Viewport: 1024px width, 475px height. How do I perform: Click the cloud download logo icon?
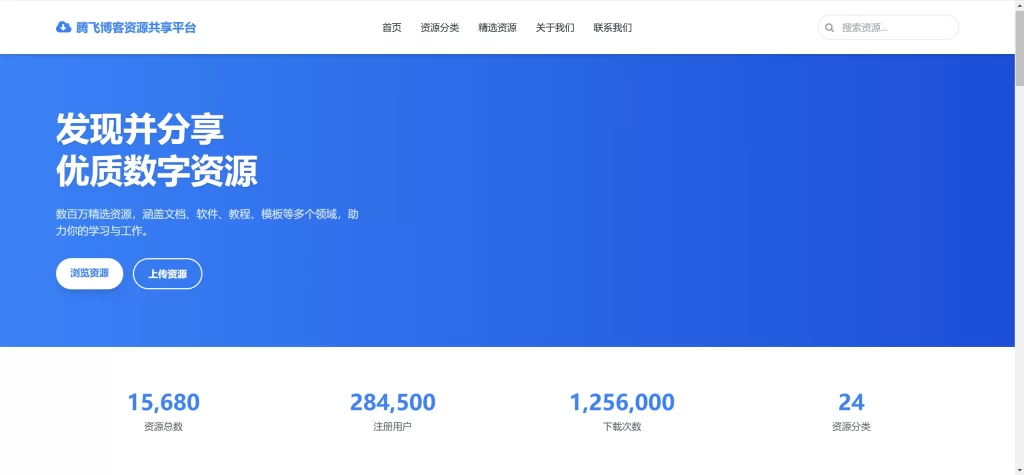click(x=63, y=27)
